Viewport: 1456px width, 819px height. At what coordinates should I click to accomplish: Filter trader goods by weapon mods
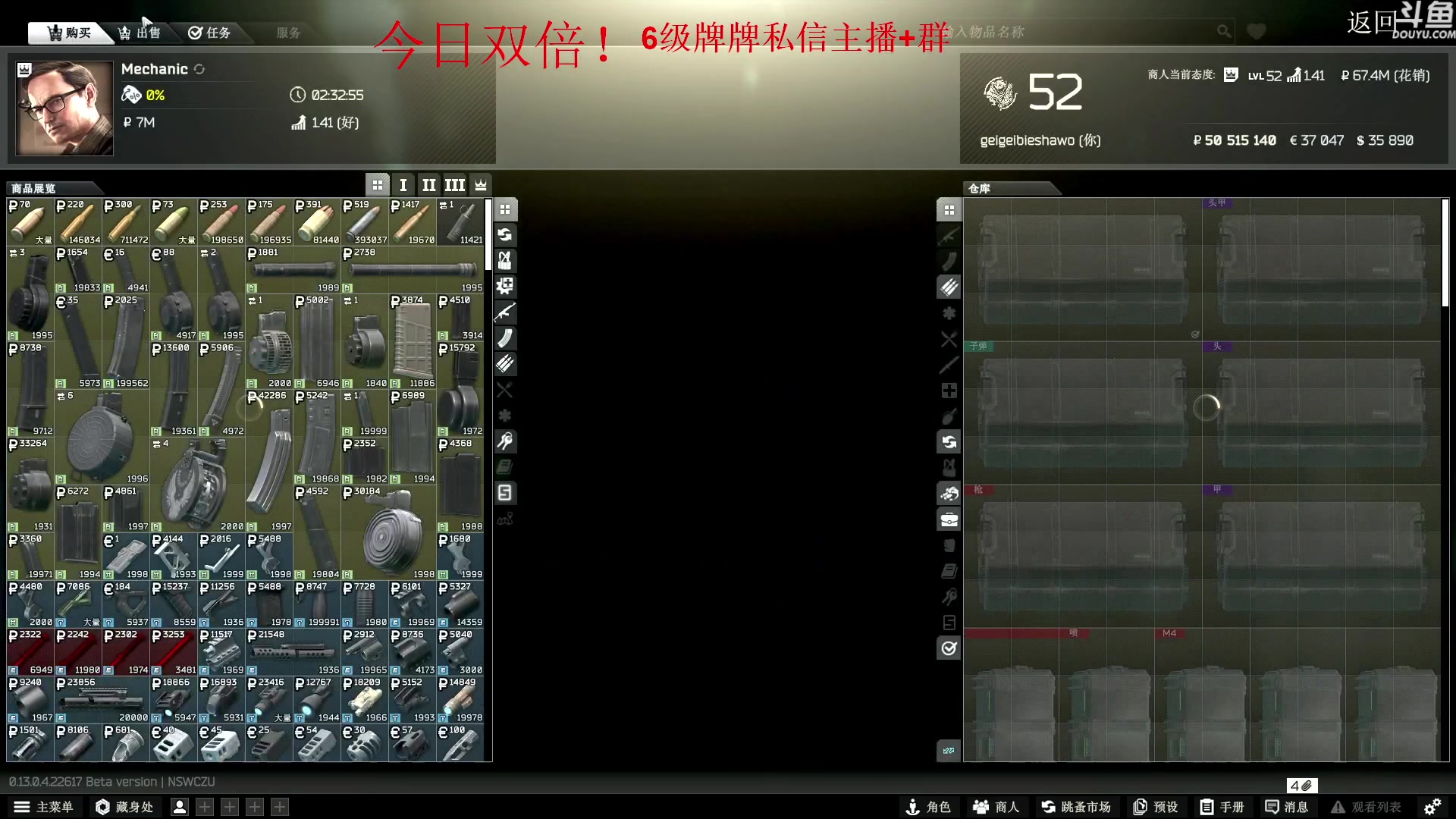[x=505, y=287]
